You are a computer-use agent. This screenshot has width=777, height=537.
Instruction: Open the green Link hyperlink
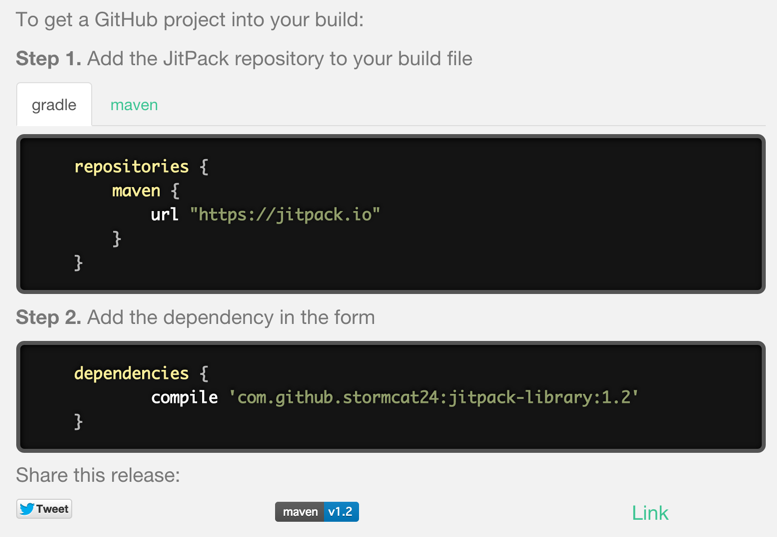pos(650,513)
